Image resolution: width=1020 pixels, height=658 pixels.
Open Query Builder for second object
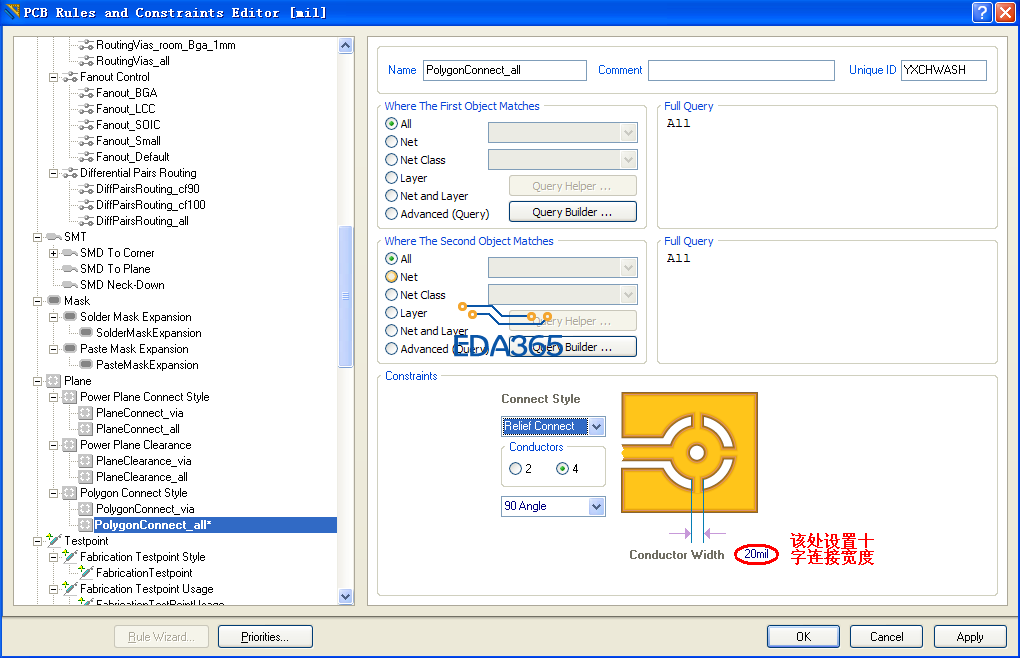[572, 347]
